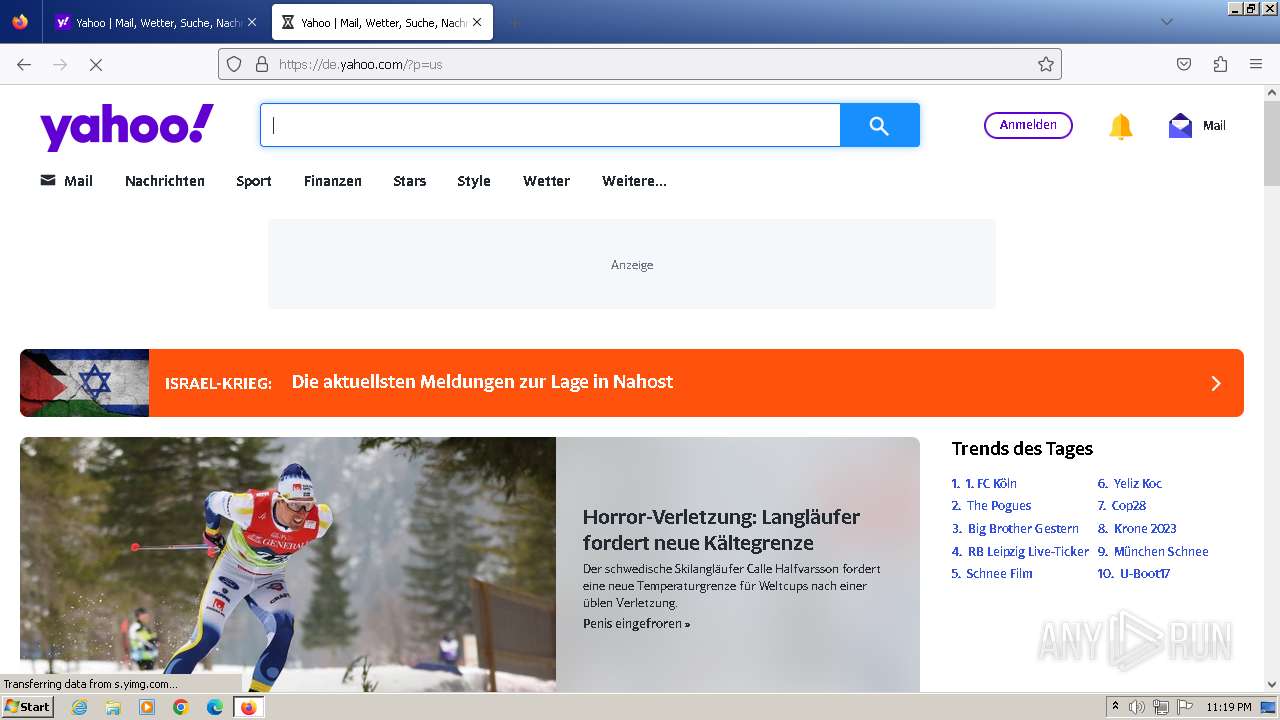Open network tray icon
1280x720 pixels.
[1161, 707]
